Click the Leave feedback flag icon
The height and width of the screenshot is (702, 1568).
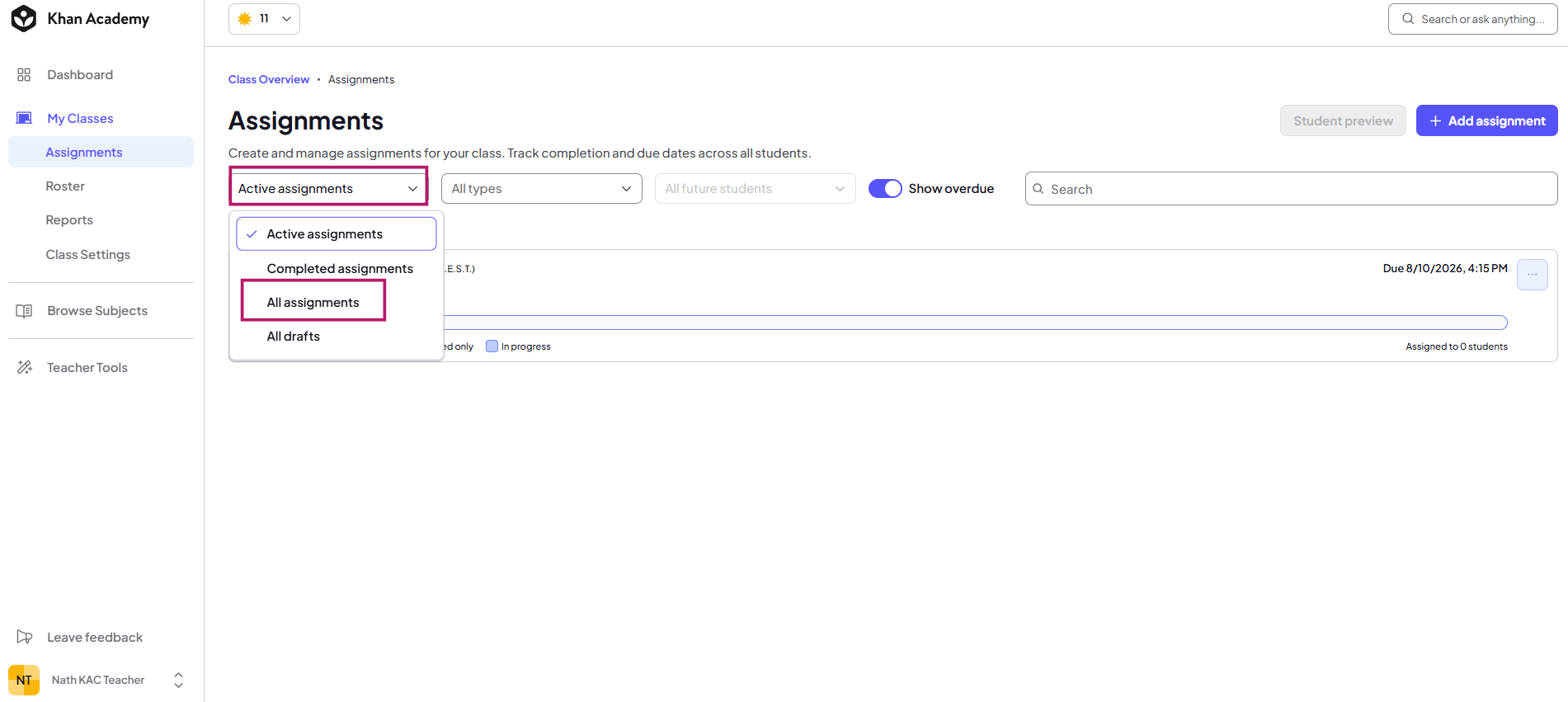25,638
